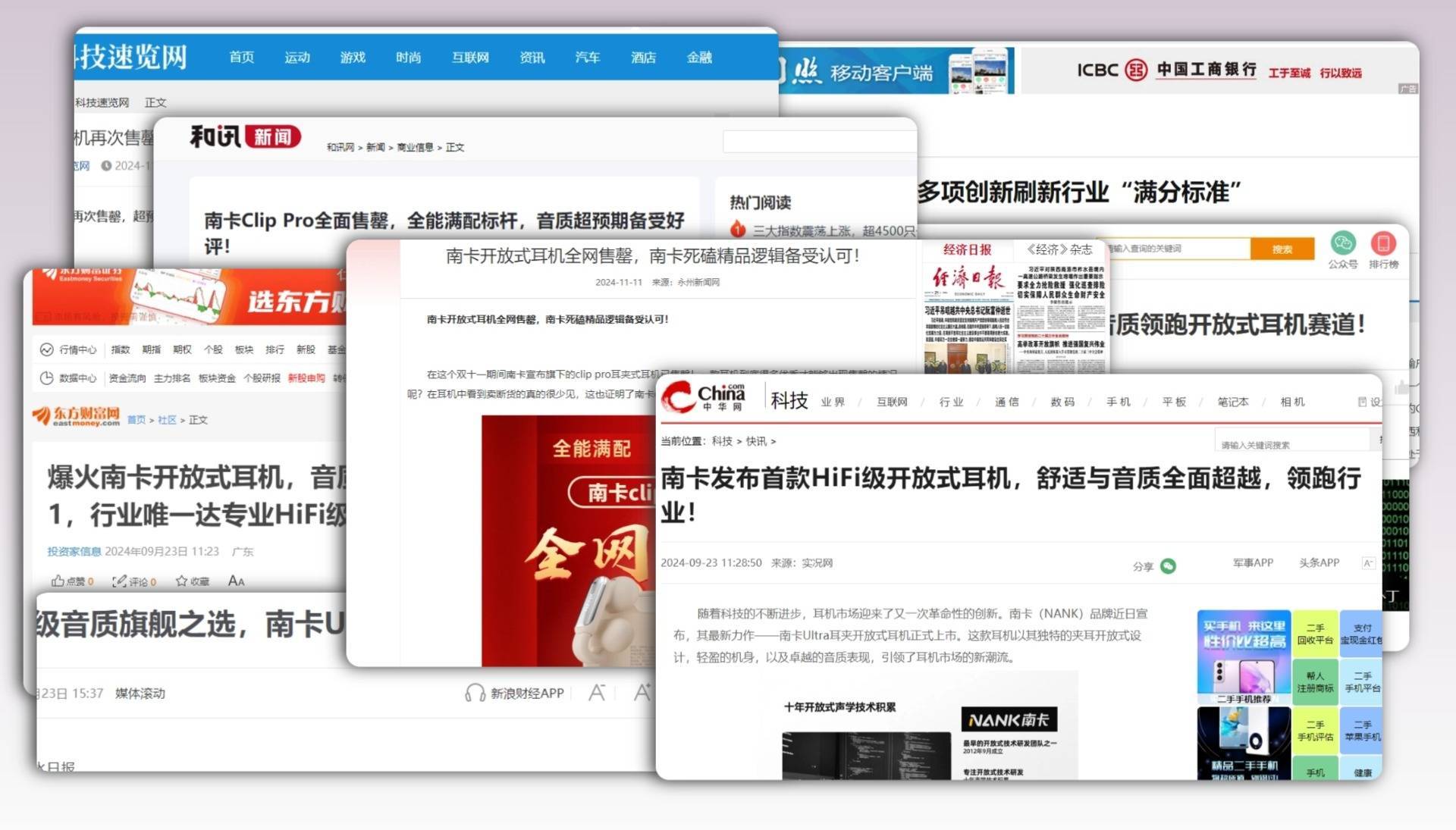The image size is (1456, 830).
Task: Open 数码 in the 中华网 科技 navigation
Action: coord(1062,402)
